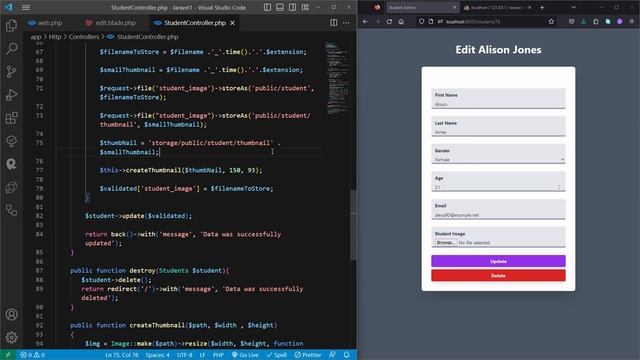The height and width of the screenshot is (360, 640).
Task: Click the Last Name input field
Action: (498, 127)
